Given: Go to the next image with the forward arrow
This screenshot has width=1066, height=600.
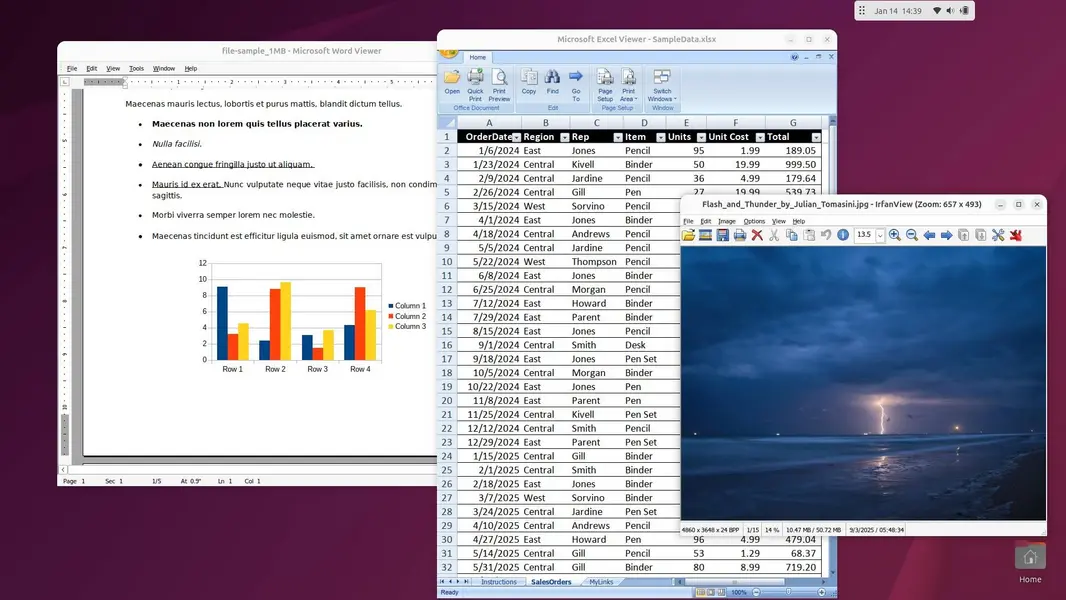Looking at the screenshot, I should [x=944, y=235].
